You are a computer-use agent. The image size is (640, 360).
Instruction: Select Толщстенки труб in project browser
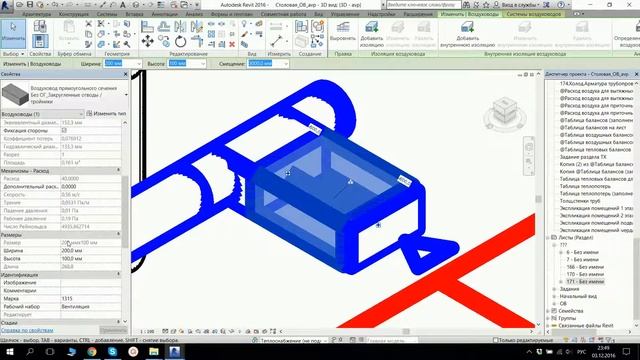(x=580, y=201)
